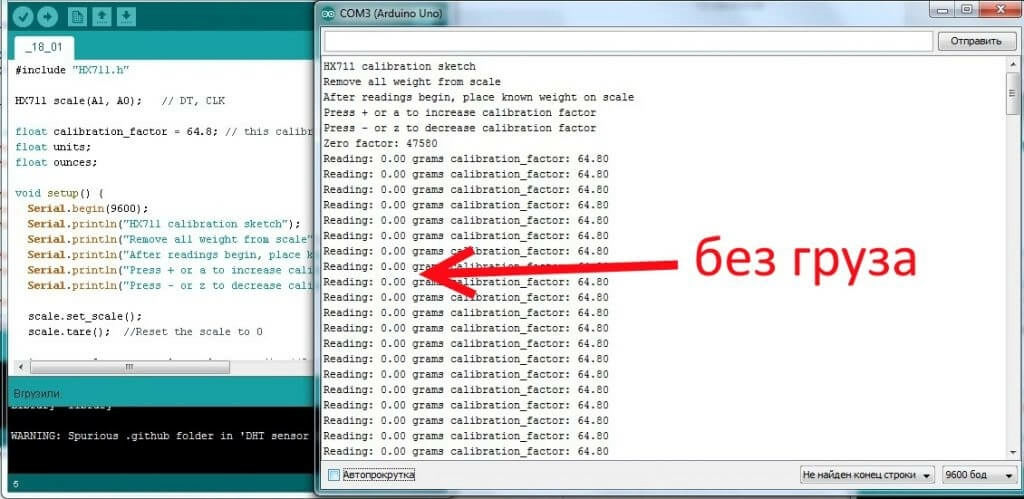This screenshot has height=499, width=1024.
Task: Click the left arrow of editor horizontal scrollbar
Action: (22, 367)
